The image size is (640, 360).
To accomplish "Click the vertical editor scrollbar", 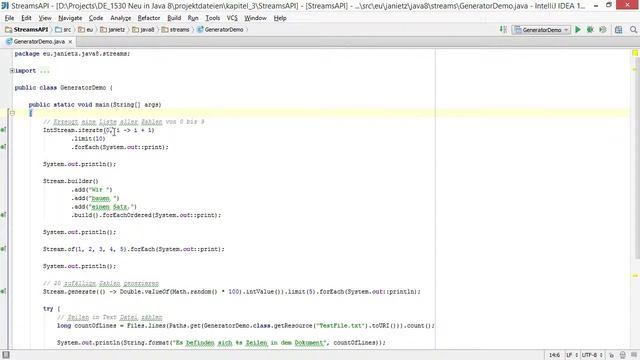I will (637, 159).
